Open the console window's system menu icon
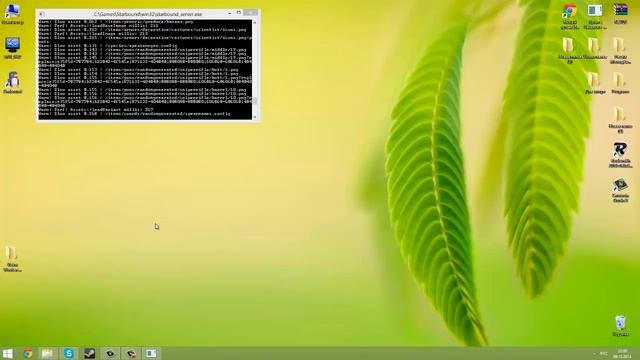640x360 pixels. coord(41,14)
